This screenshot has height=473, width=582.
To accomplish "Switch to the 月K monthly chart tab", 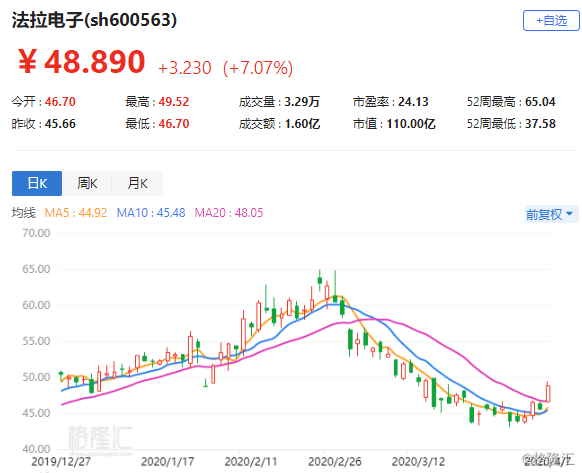I will tap(137, 183).
